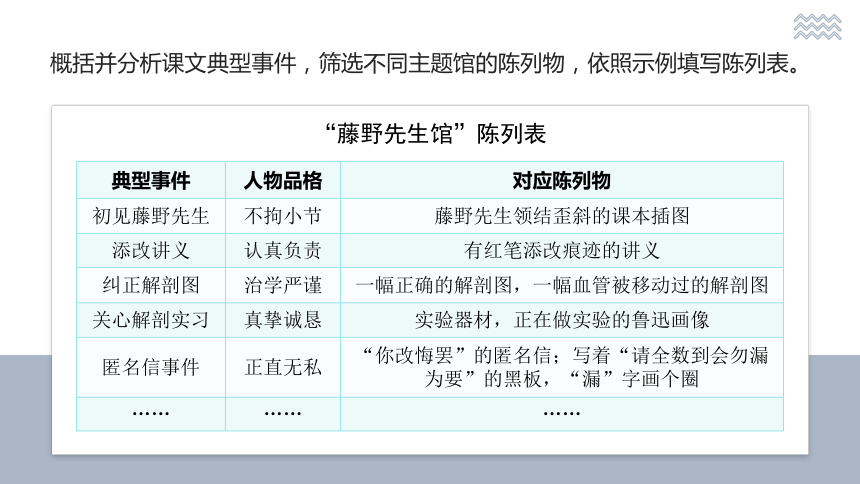Click the cell 纠正解剖图
Screen dimensions: 860x484
click(x=151, y=285)
